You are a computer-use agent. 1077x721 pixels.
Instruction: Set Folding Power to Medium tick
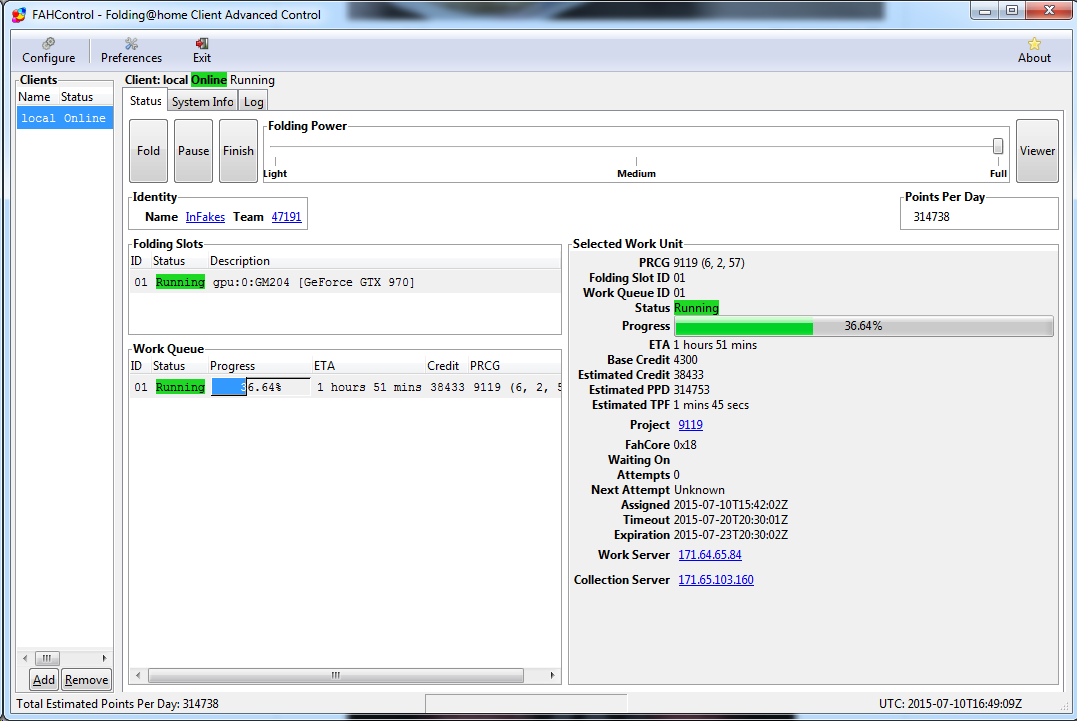tap(636, 161)
